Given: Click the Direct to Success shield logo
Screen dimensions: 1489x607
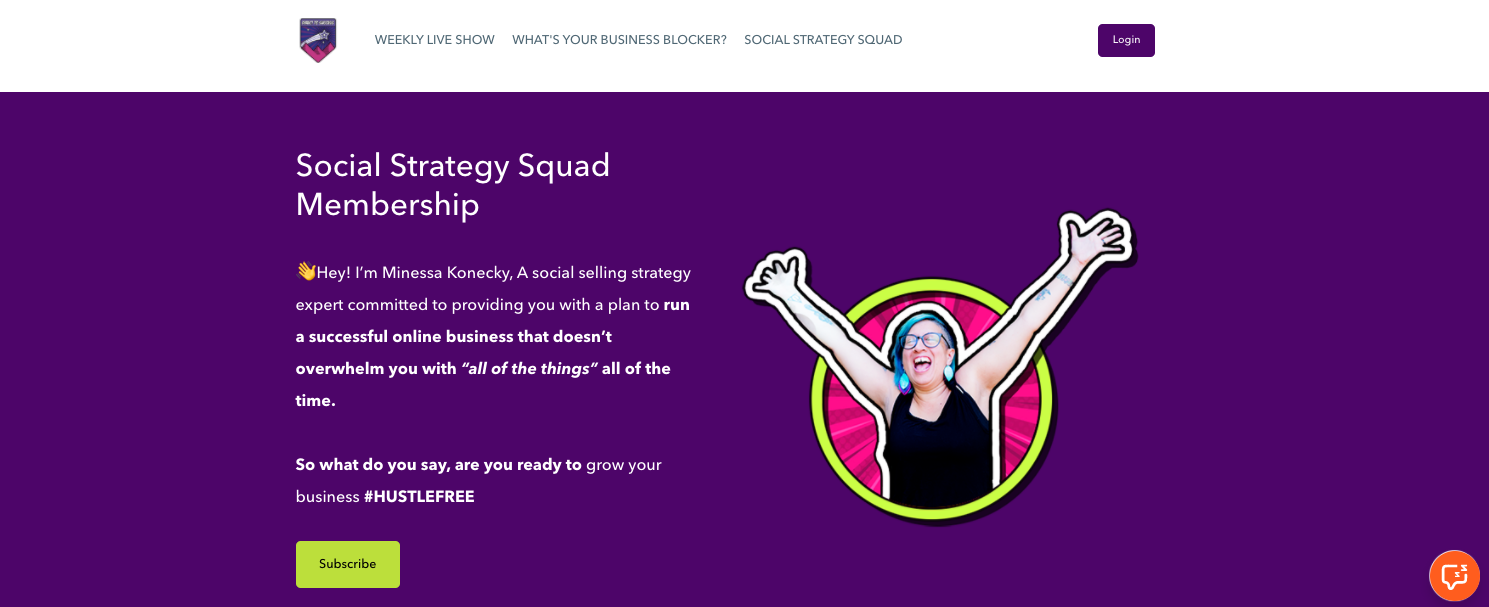Looking at the screenshot, I should tap(318, 40).
